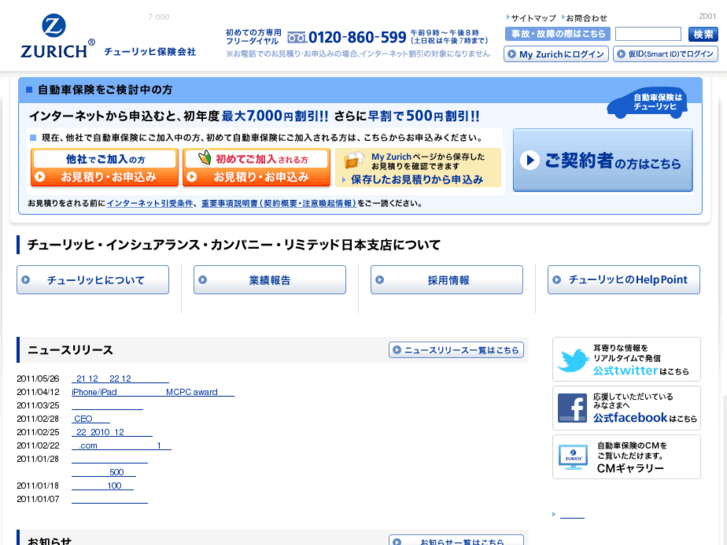Screen dimensions: 727x545
Task: Open 保存したお見積りから申込み link
Action: [x=417, y=180]
